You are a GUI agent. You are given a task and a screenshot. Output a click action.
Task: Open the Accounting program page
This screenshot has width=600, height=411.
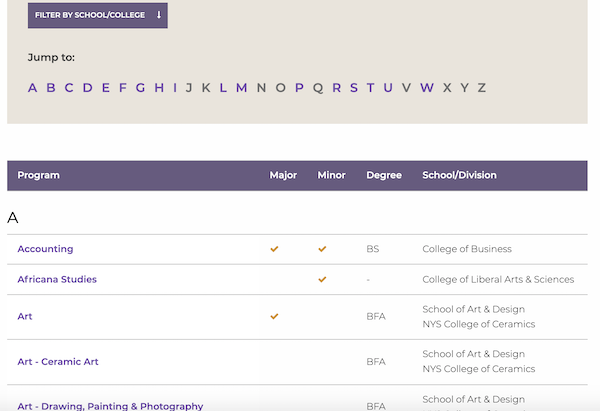[45, 249]
